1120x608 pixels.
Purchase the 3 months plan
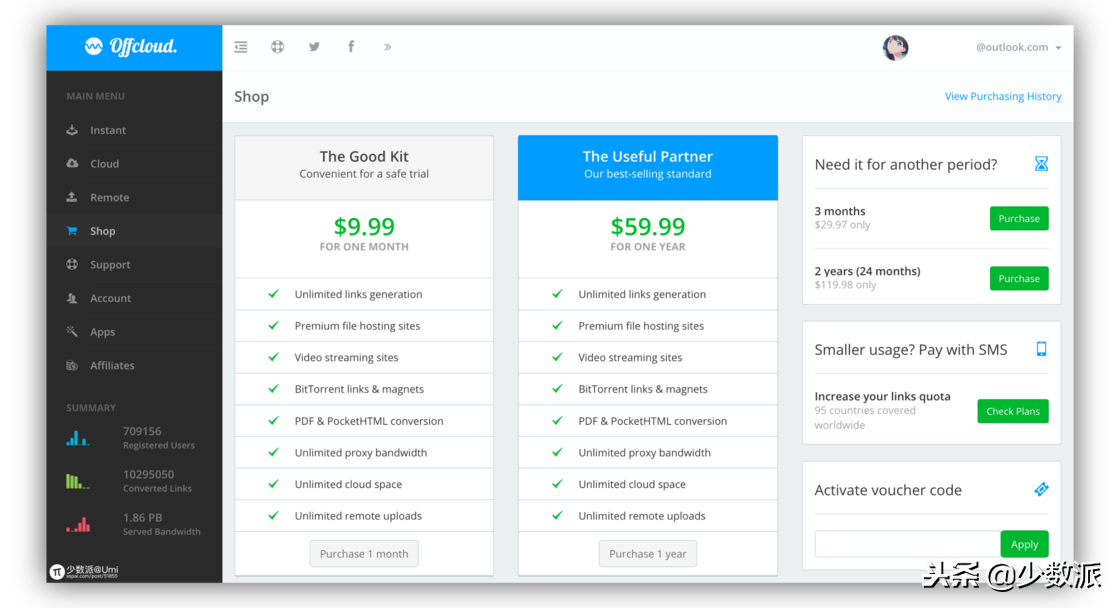point(1018,219)
